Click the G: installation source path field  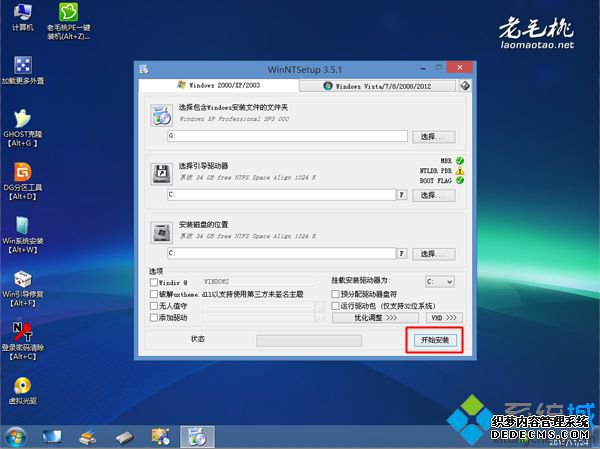click(x=287, y=136)
